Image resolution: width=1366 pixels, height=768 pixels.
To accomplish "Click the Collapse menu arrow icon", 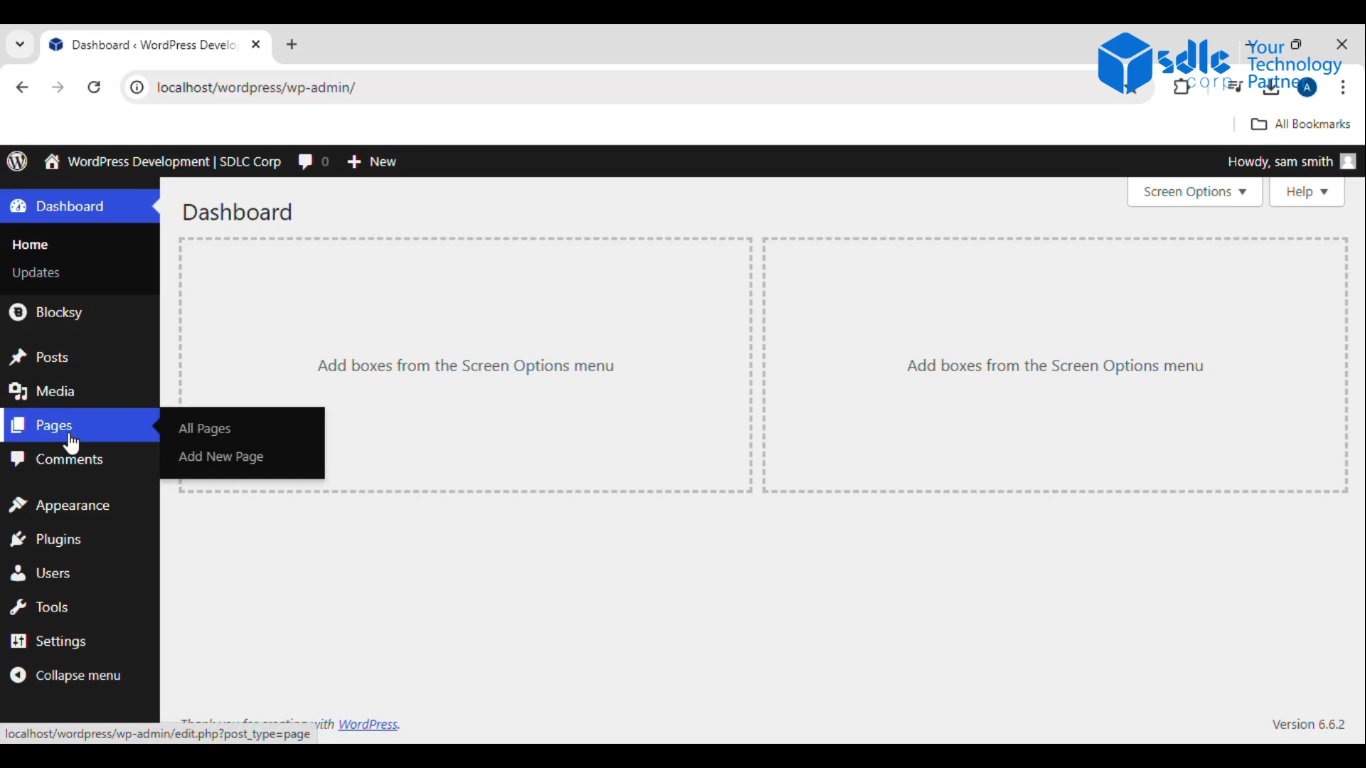I will click(18, 675).
